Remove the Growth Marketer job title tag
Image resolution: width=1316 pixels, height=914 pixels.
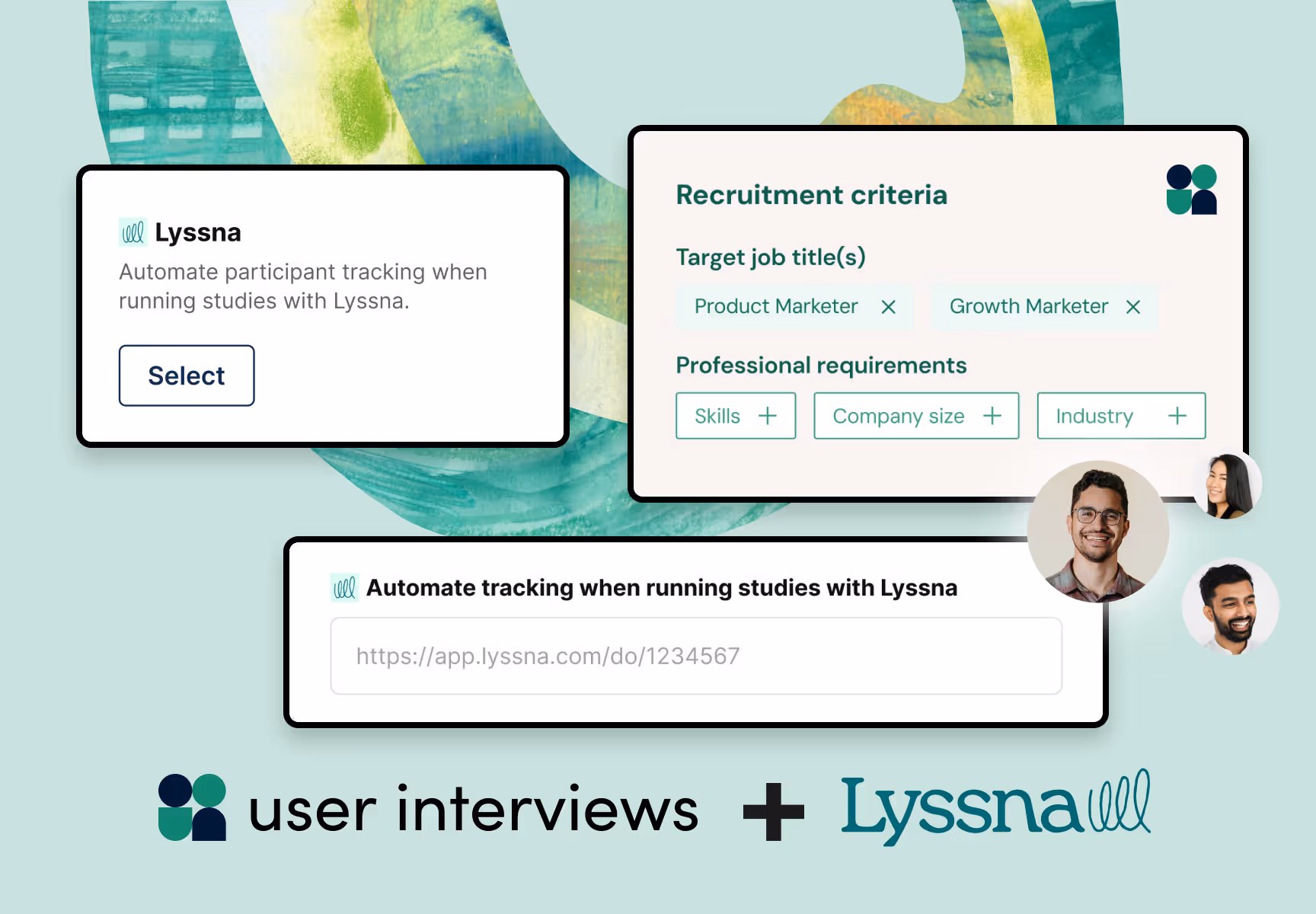point(1133,307)
